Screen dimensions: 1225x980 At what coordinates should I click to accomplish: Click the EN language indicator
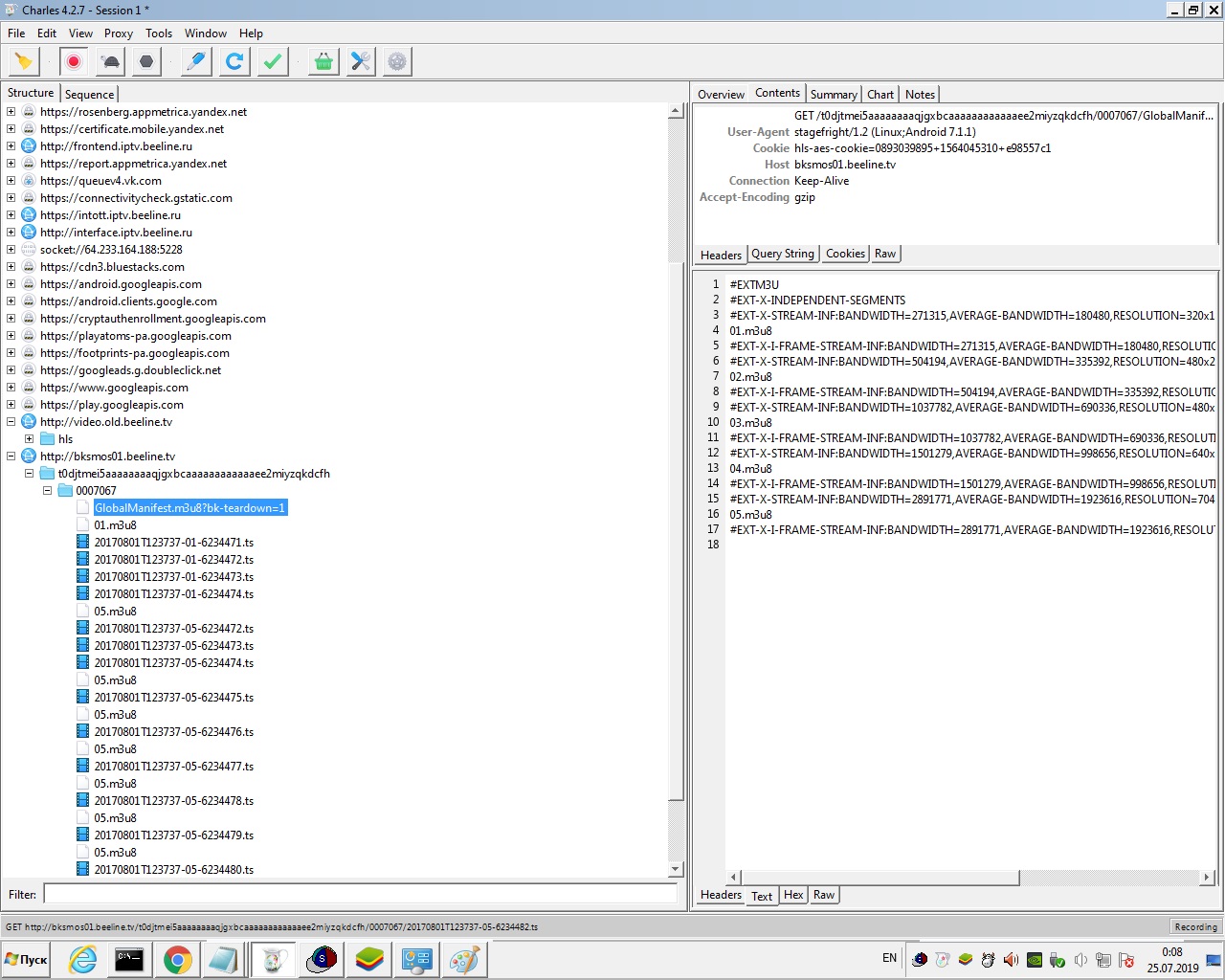[889, 958]
